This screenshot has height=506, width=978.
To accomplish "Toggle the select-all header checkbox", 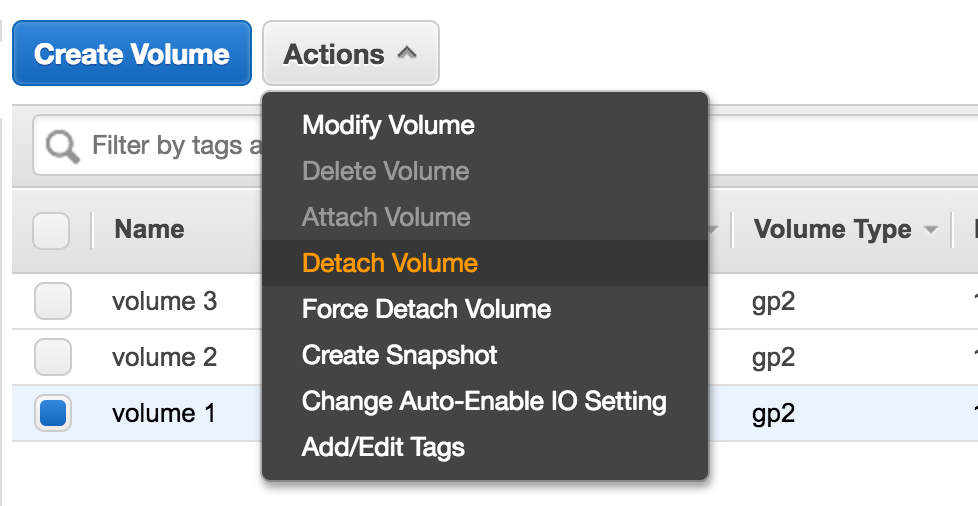I will point(51,230).
